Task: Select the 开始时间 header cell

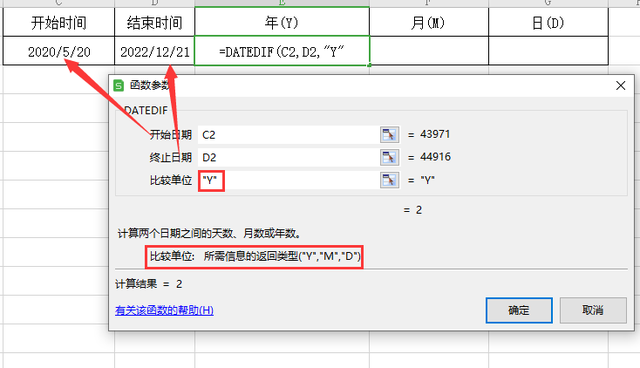Action: click(59, 22)
